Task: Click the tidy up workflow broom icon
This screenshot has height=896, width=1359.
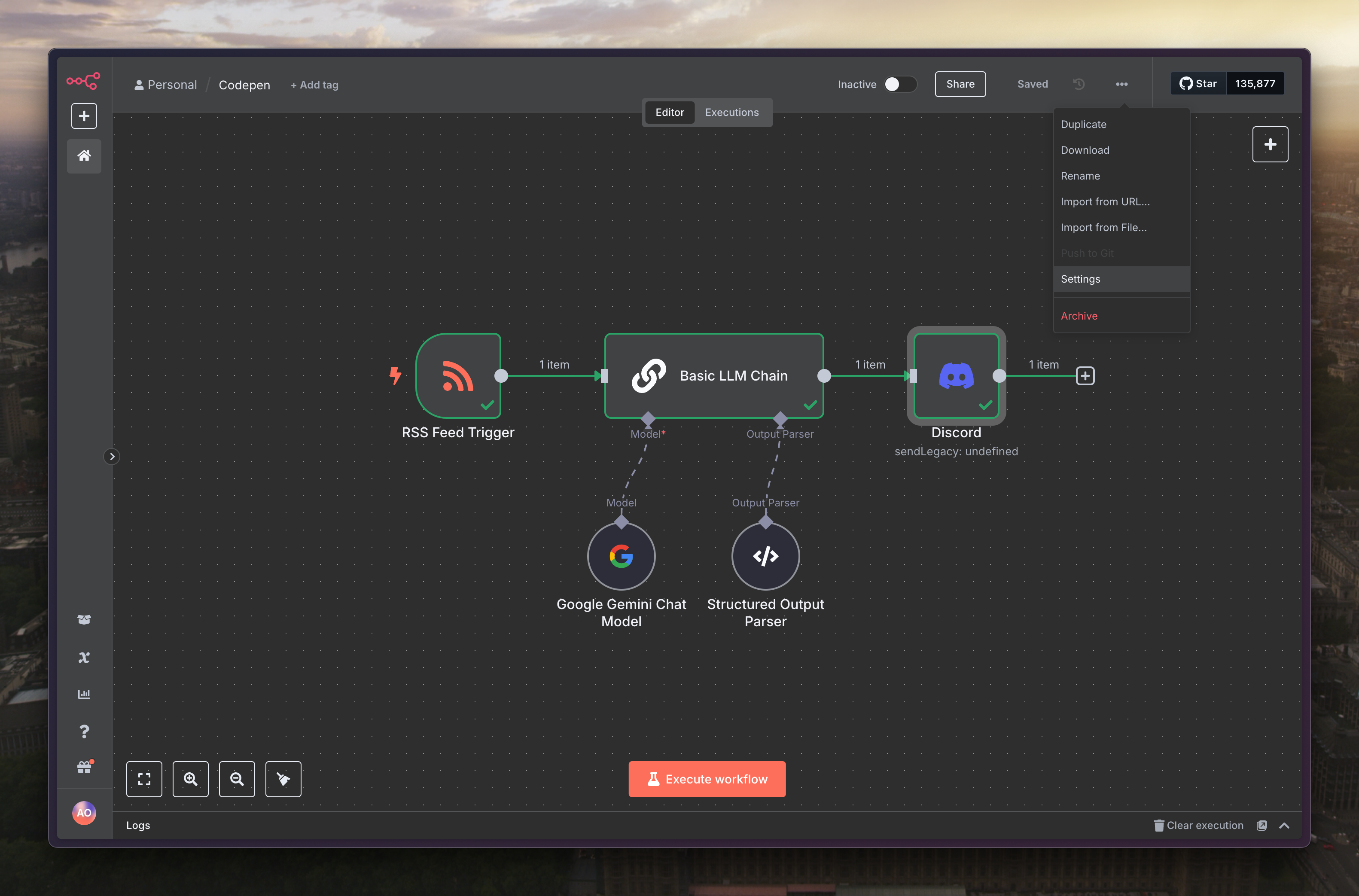Action: click(x=283, y=779)
